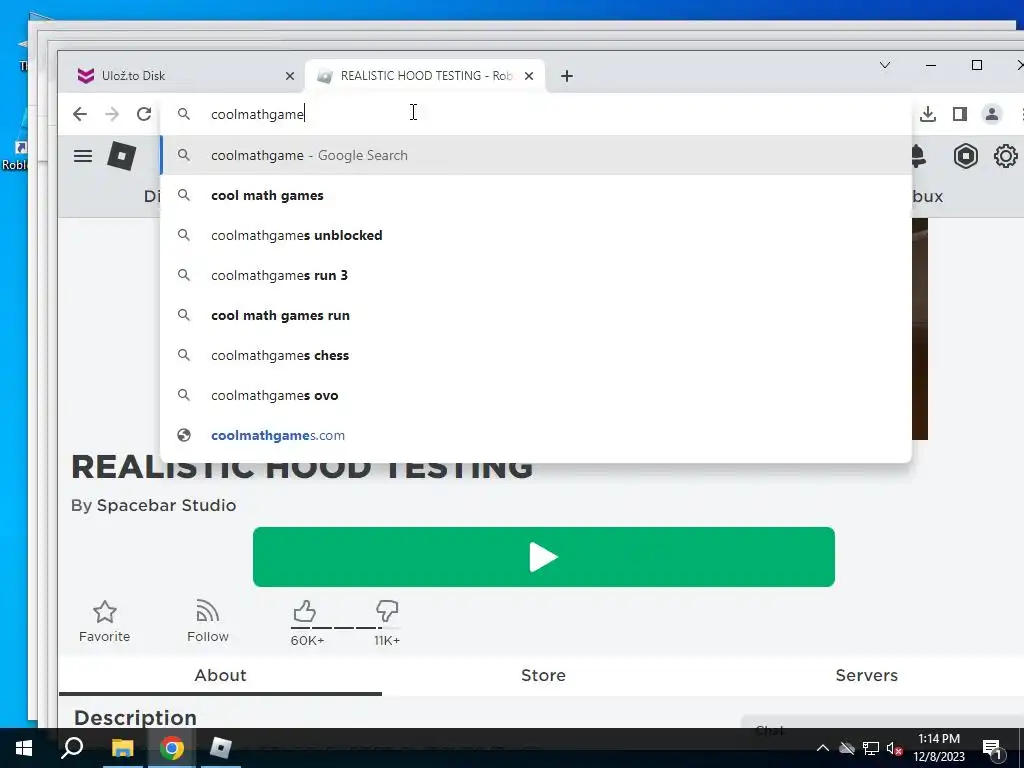Switch to the Store tab
The image size is (1024, 768).
tap(543, 675)
